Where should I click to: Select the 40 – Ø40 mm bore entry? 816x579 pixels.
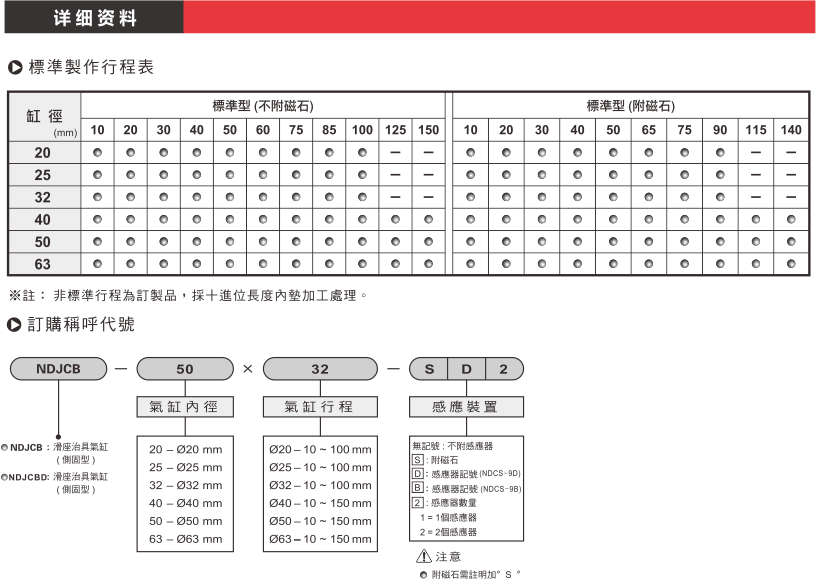pyautogui.click(x=185, y=503)
